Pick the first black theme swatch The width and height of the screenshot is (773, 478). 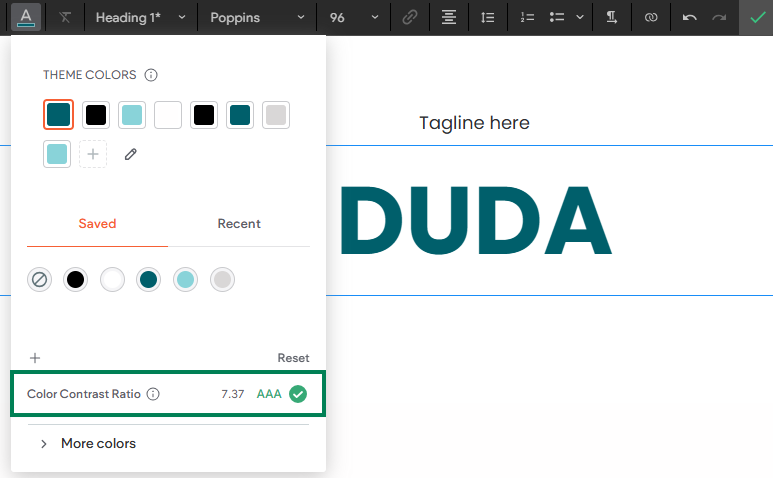point(96,115)
